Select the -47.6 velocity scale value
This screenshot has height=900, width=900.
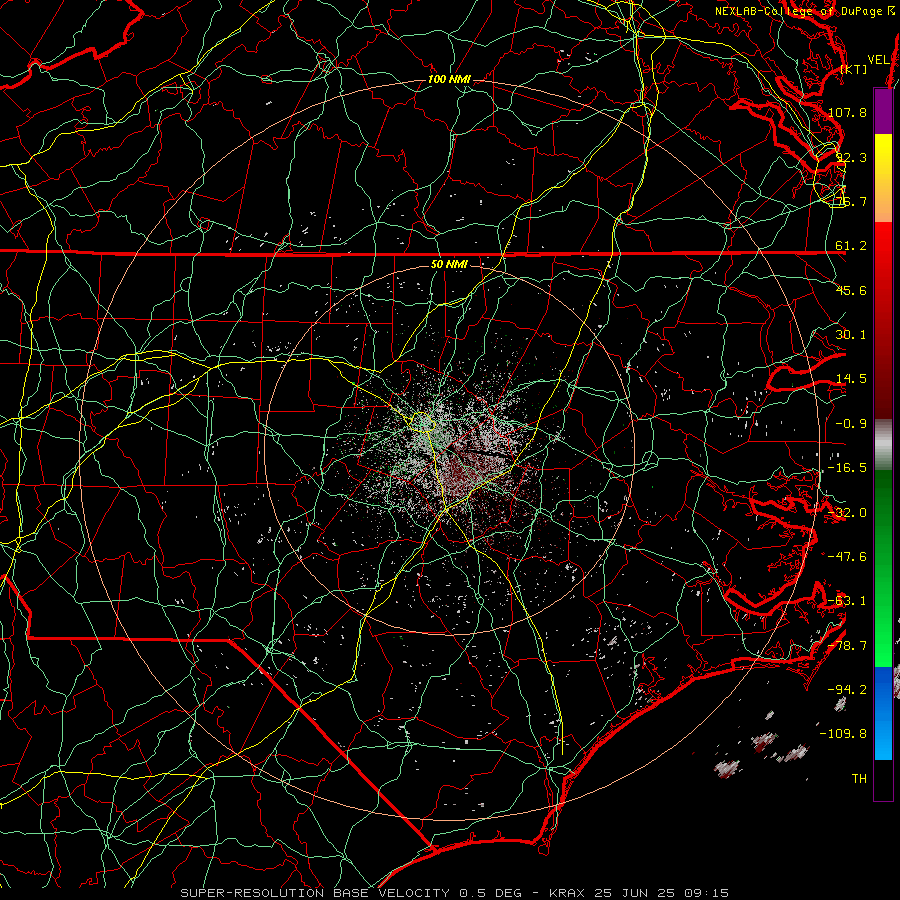click(847, 556)
